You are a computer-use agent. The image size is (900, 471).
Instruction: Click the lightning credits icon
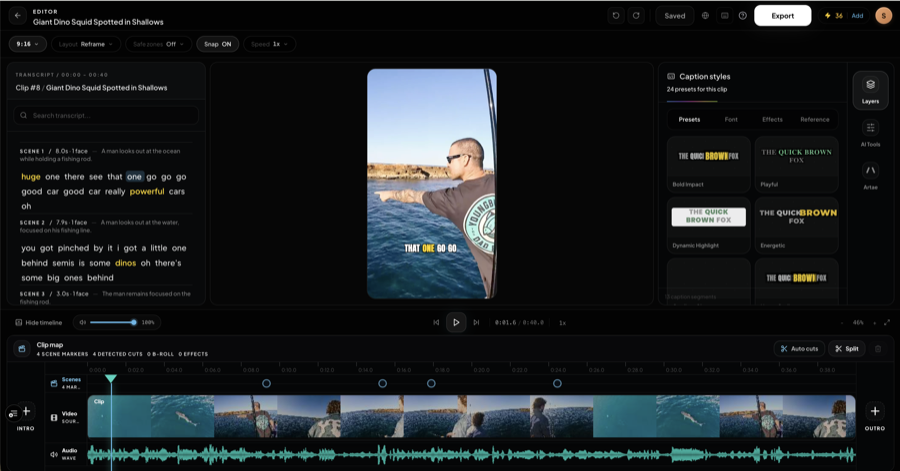(x=827, y=15)
